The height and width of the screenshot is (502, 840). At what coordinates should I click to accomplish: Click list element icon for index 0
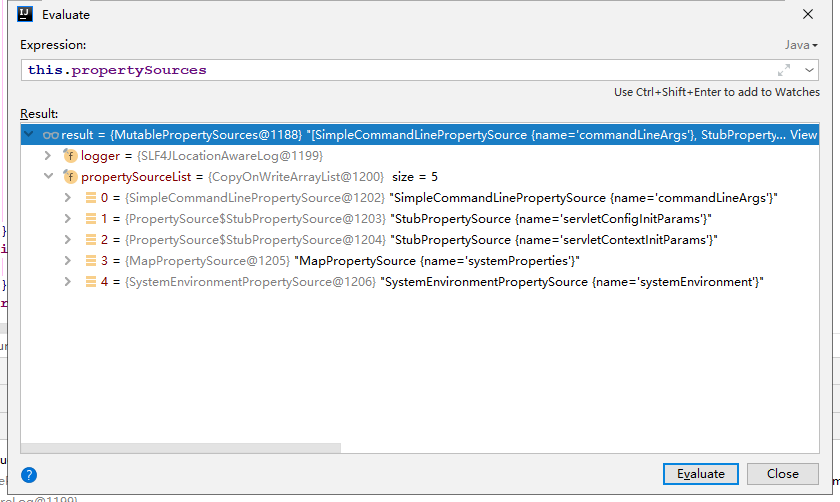pos(91,198)
